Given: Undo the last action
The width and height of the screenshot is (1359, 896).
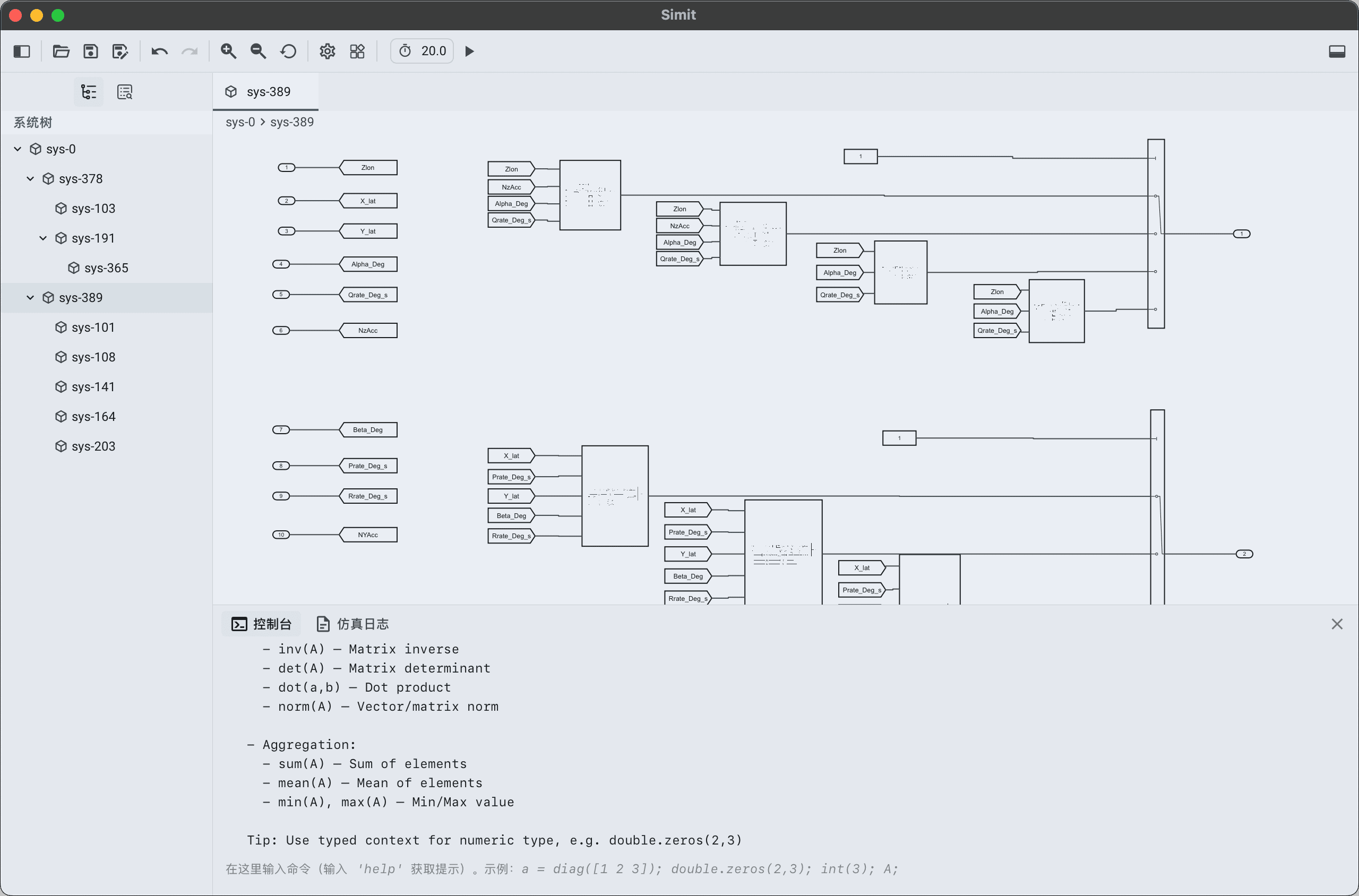Looking at the screenshot, I should pyautogui.click(x=159, y=51).
